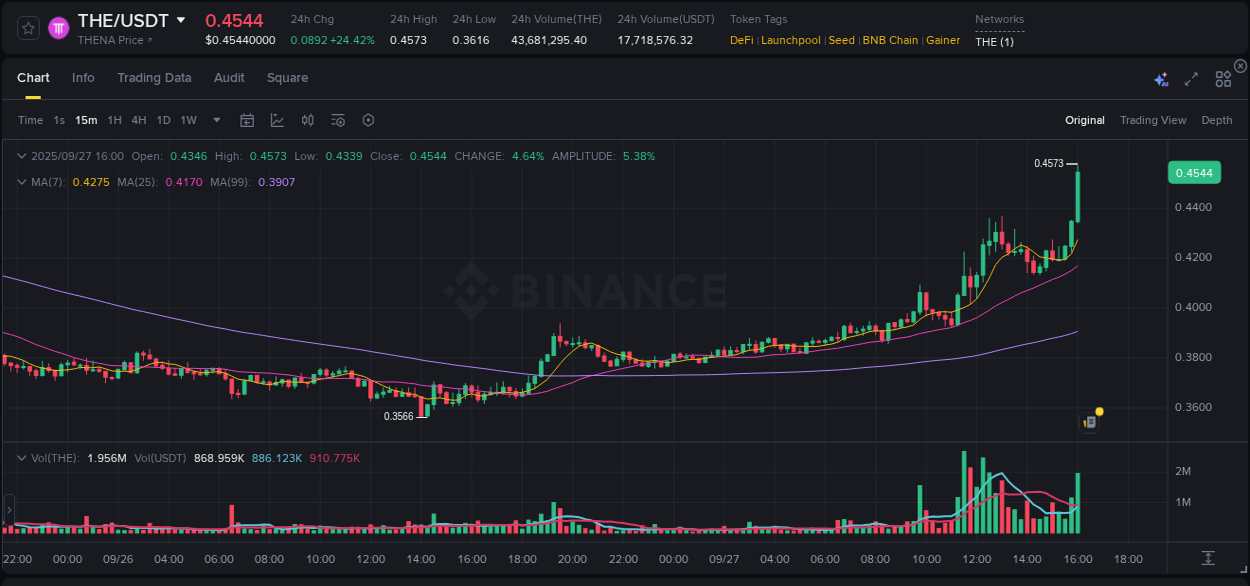The image size is (1250, 586).
Task: Open the date range calendar picker
Action: 247,120
